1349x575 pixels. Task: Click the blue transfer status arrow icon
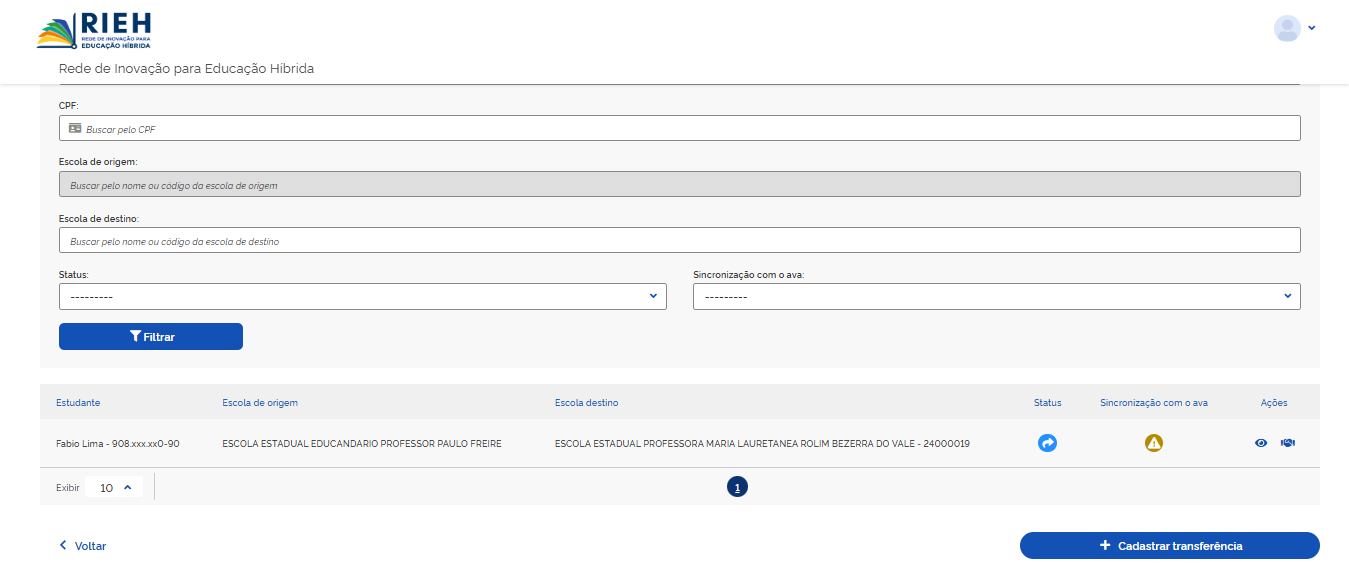[x=1047, y=443]
